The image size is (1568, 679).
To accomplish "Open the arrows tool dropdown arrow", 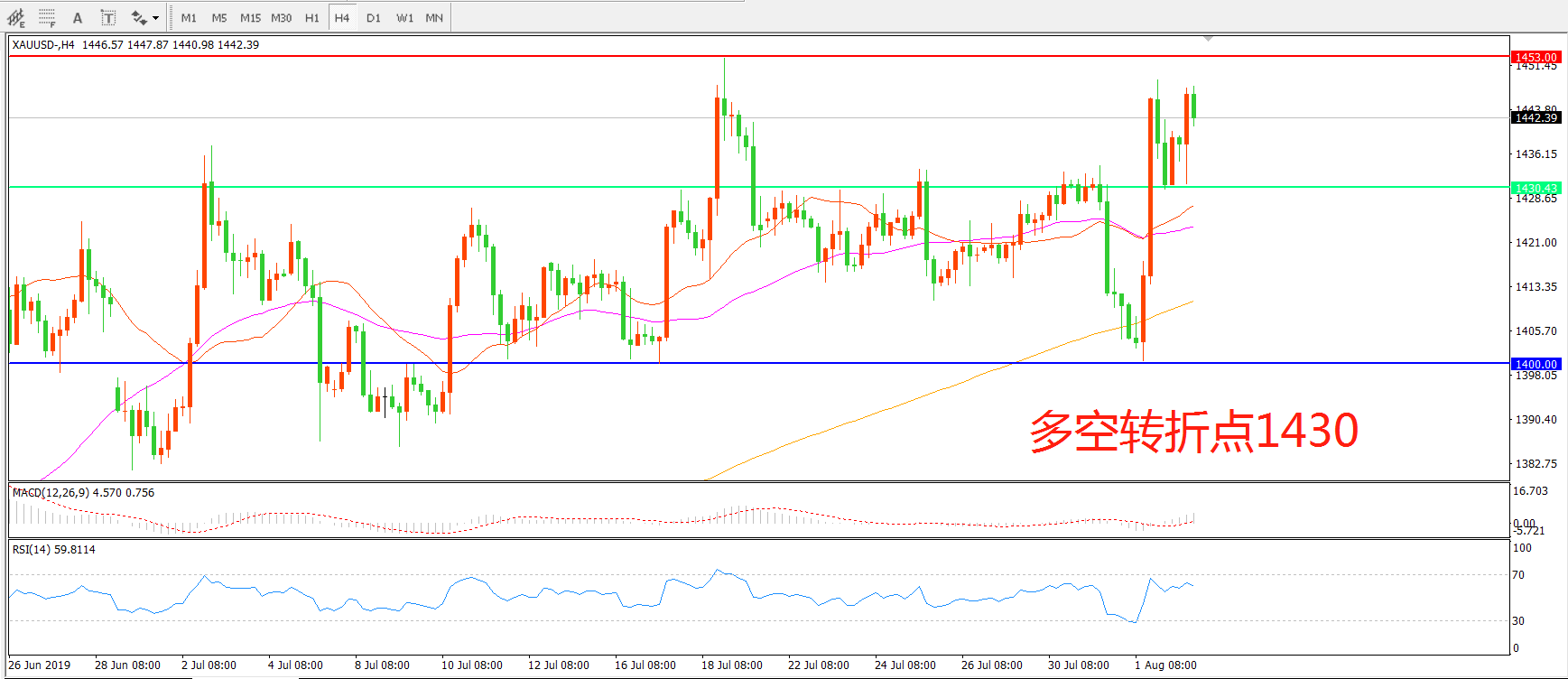I will tap(155, 18).
